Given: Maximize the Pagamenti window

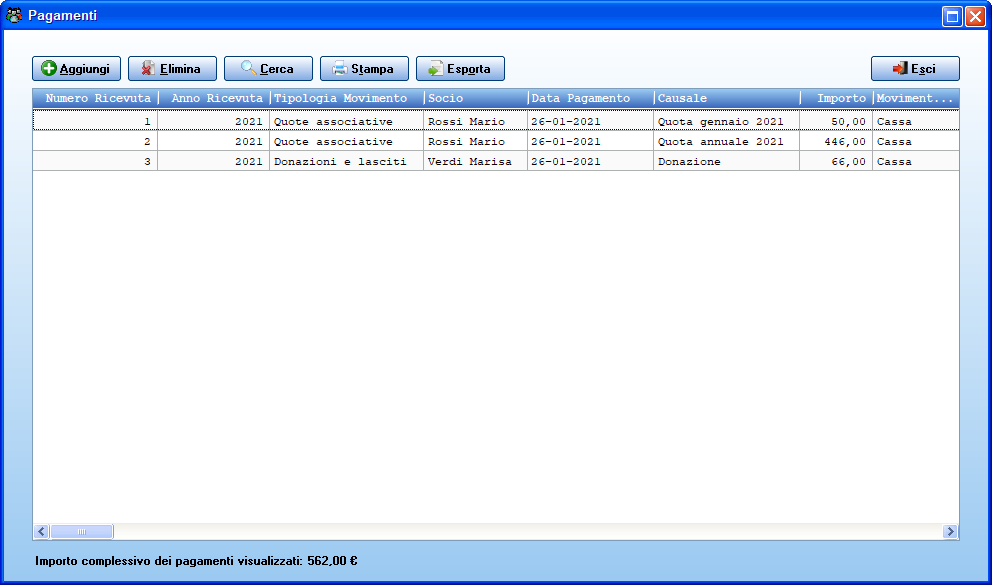Looking at the screenshot, I should point(952,16).
